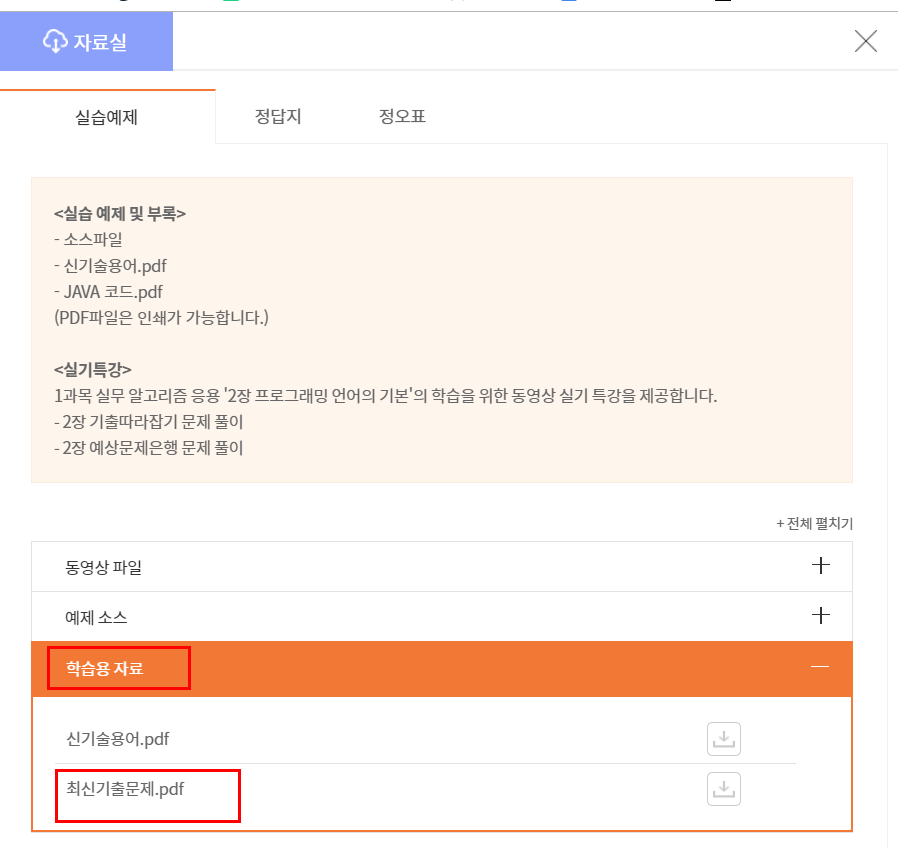Screen dimensions: 898x848
Task: Download the 신기술용어.pdf file via its icon
Action: (723, 739)
